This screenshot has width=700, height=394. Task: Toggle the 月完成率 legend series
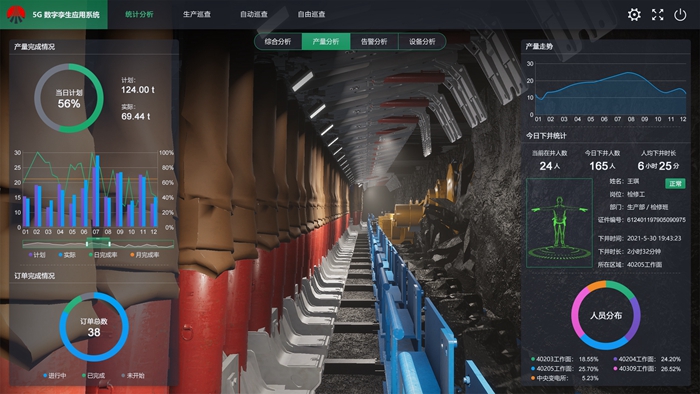pyautogui.click(x=145, y=255)
